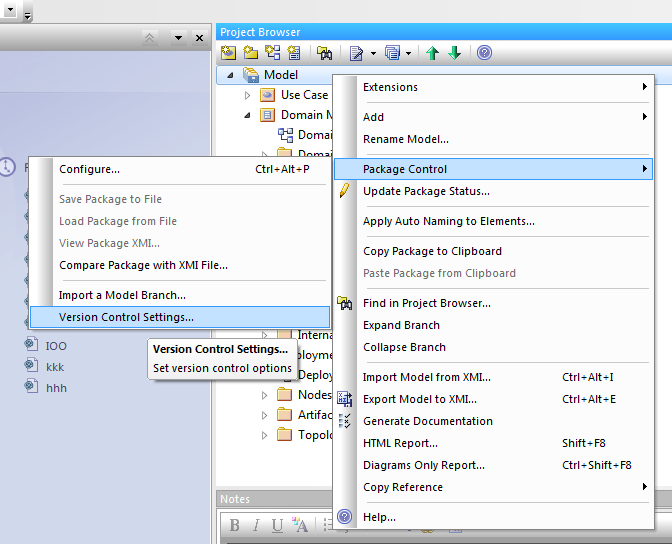Collapse the Model root node
This screenshot has width=672, height=544.
coord(230,75)
